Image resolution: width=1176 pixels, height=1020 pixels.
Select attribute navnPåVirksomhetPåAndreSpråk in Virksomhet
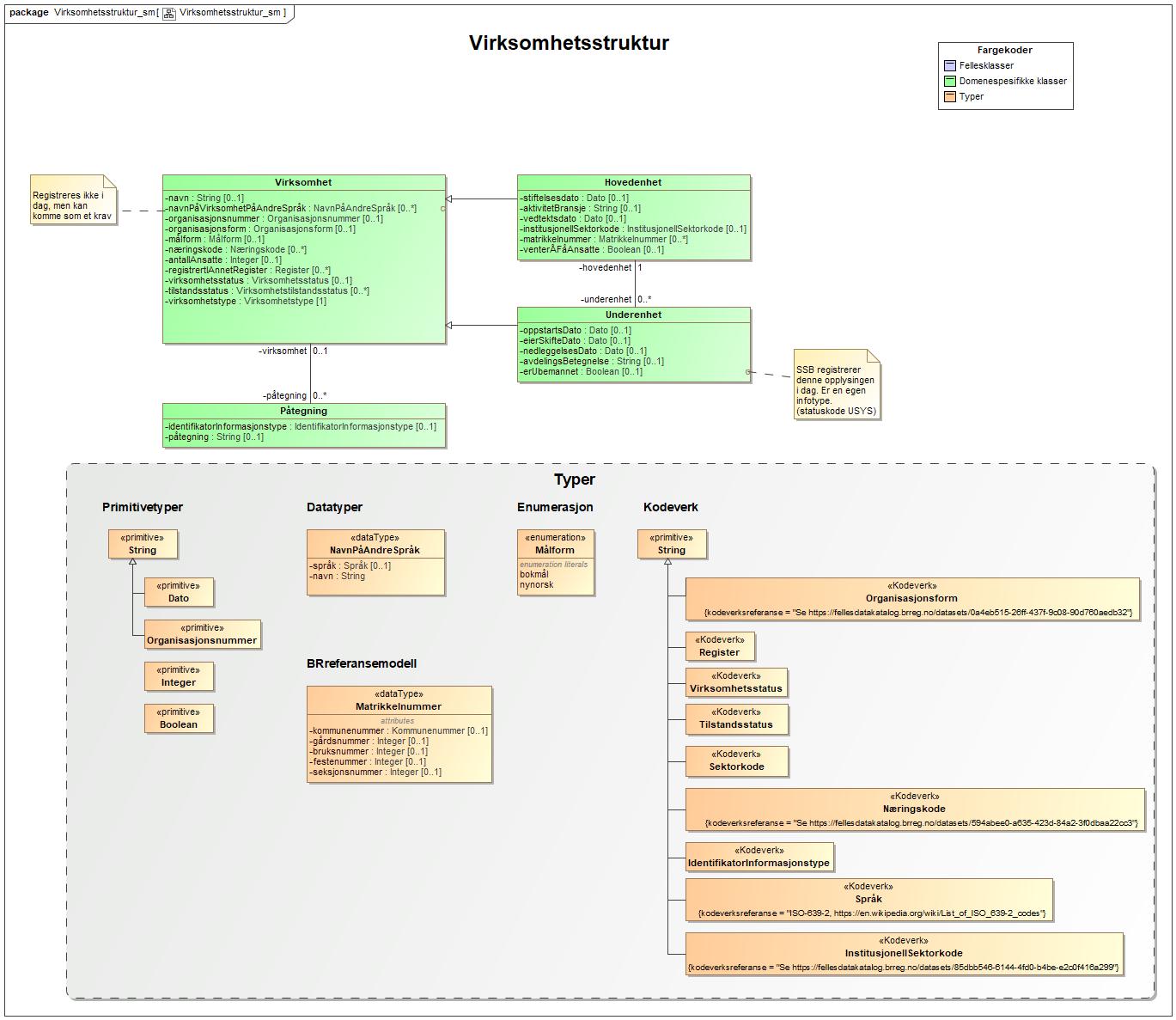coord(290,208)
